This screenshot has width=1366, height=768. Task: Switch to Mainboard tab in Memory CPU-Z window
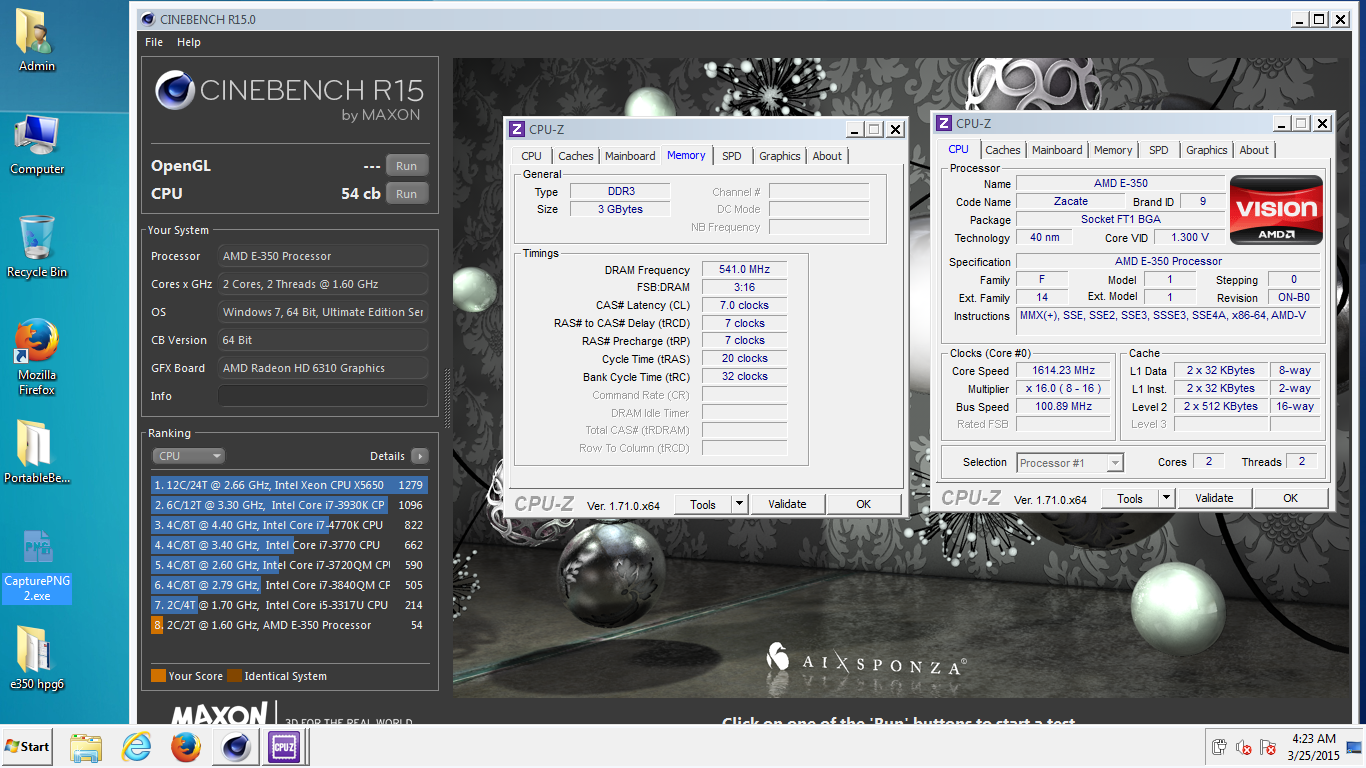pyautogui.click(x=630, y=156)
